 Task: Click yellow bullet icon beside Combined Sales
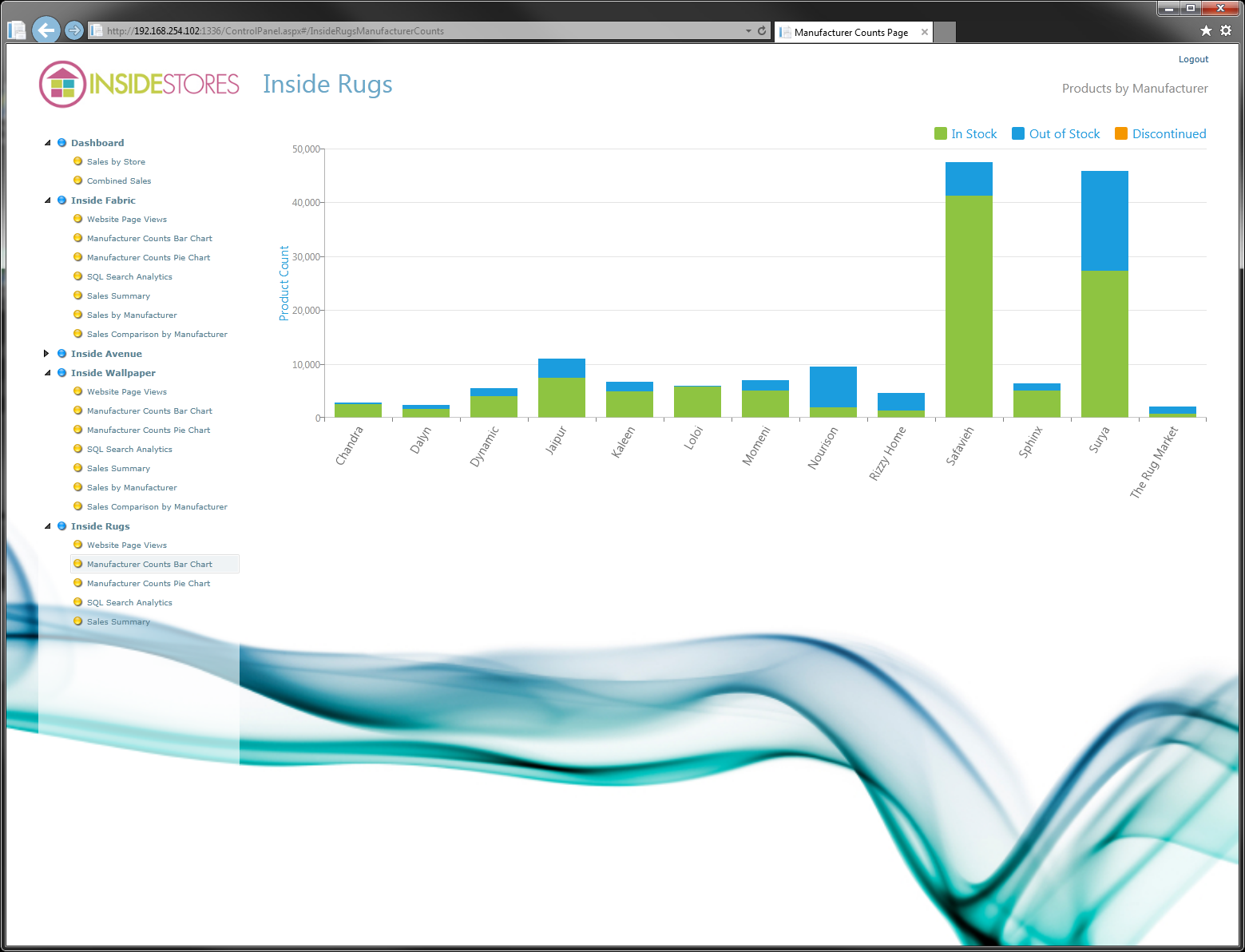coord(77,180)
